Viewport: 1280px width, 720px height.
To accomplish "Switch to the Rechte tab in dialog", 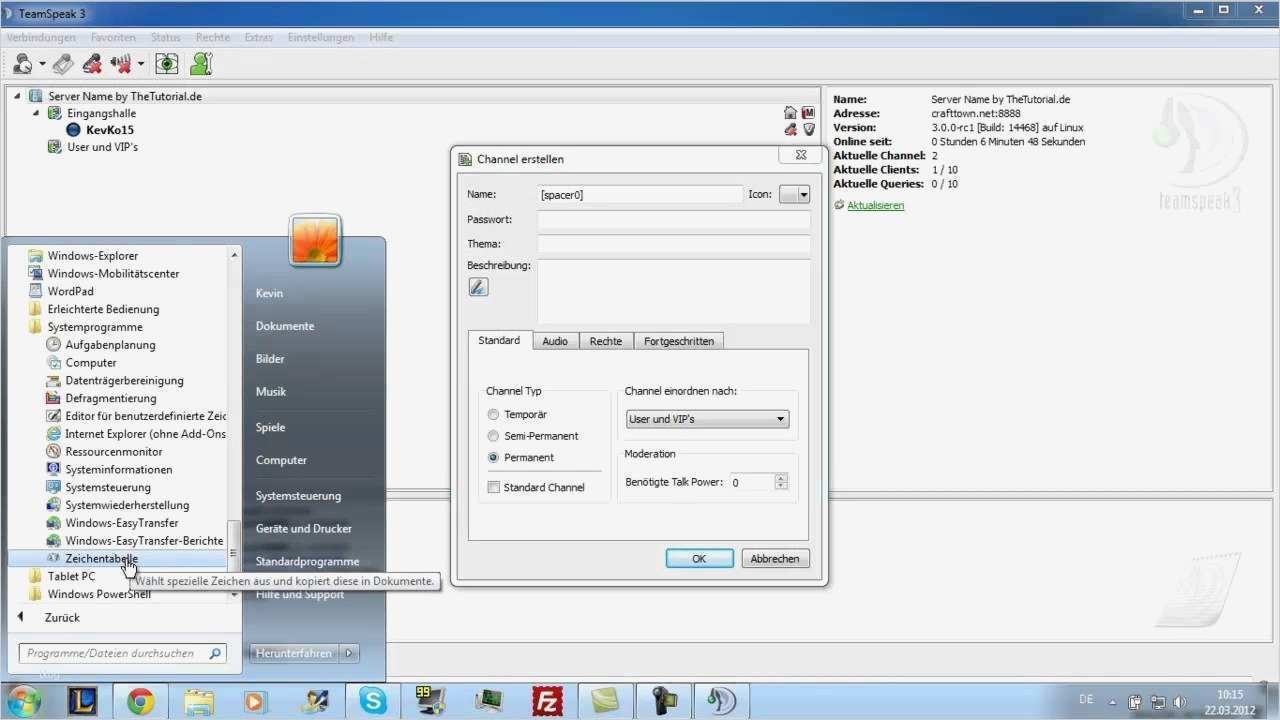I will coord(606,341).
